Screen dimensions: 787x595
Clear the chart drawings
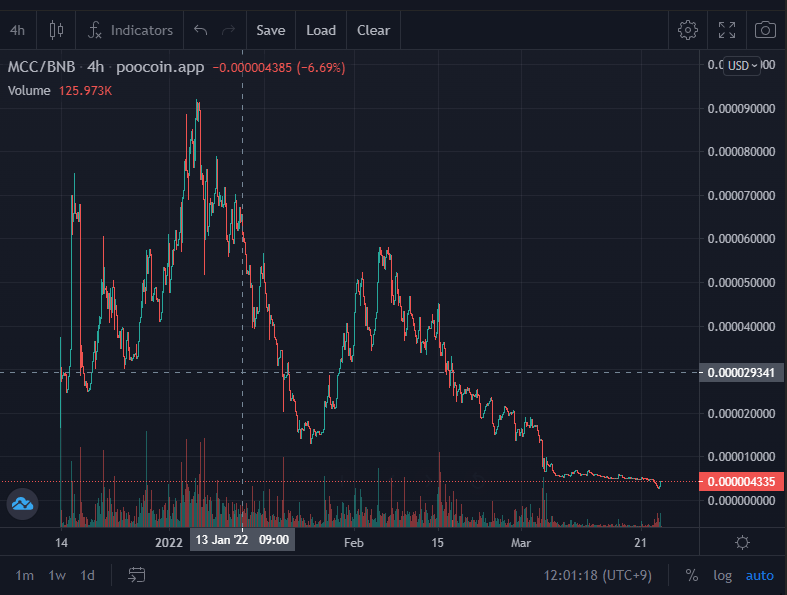[373, 30]
